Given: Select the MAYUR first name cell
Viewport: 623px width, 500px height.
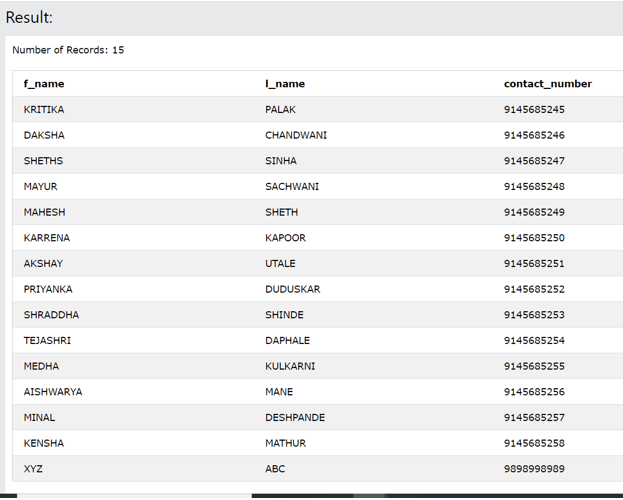Looking at the screenshot, I should click(x=41, y=187).
